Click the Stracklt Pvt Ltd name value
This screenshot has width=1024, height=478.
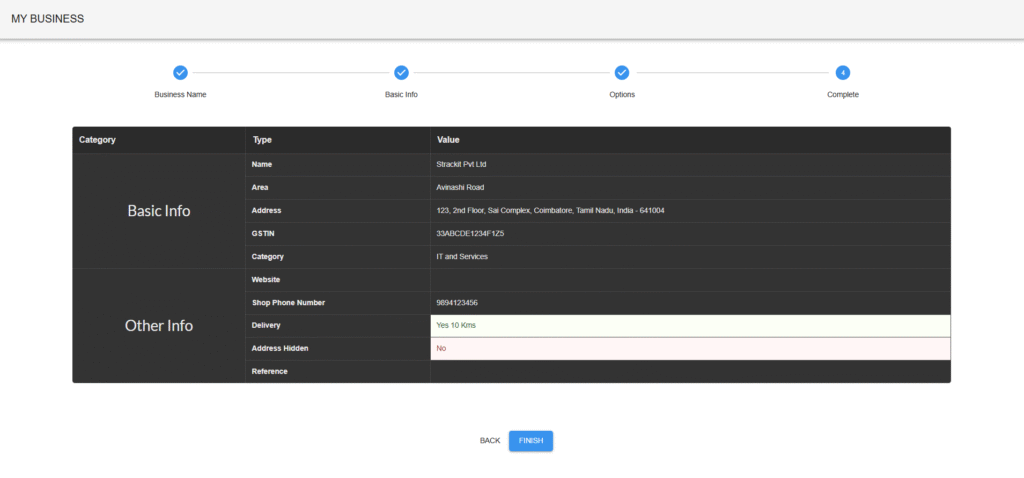point(461,164)
